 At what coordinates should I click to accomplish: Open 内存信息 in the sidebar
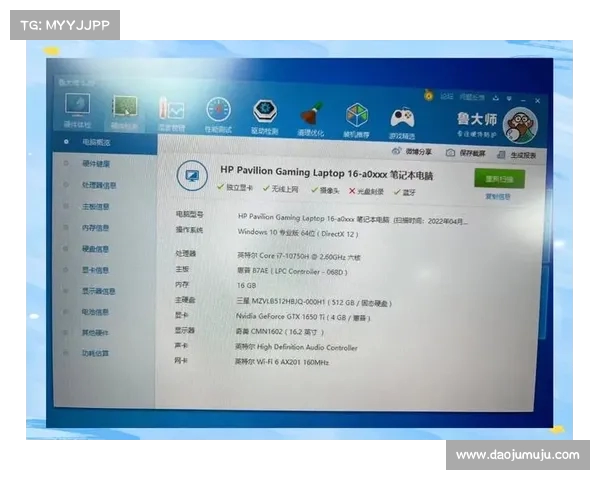click(95, 228)
